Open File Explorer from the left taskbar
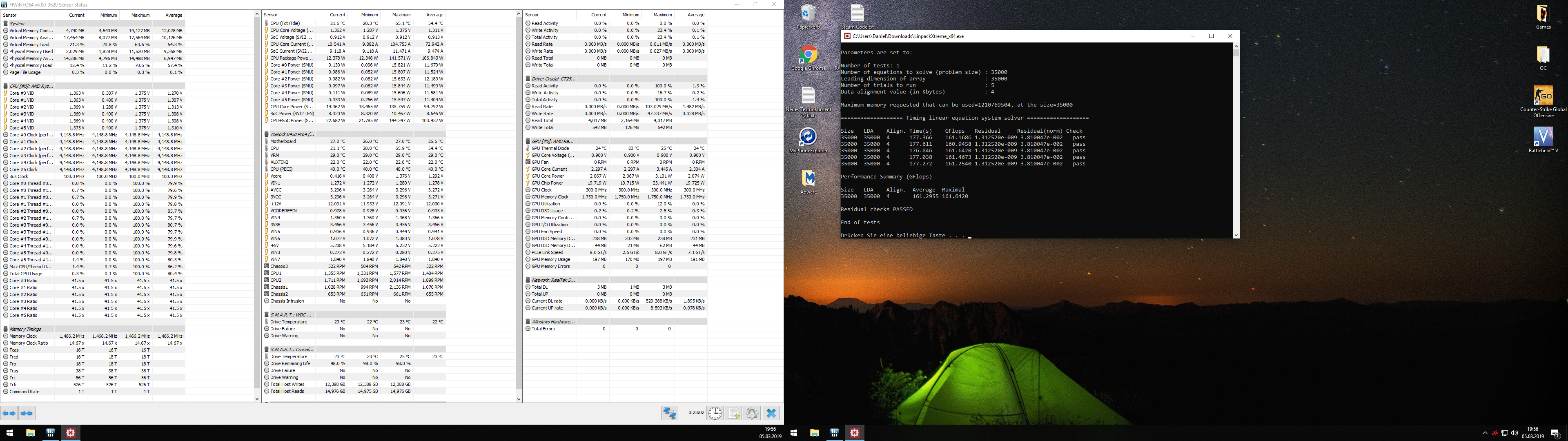This screenshot has height=441, width=1568. [30, 432]
